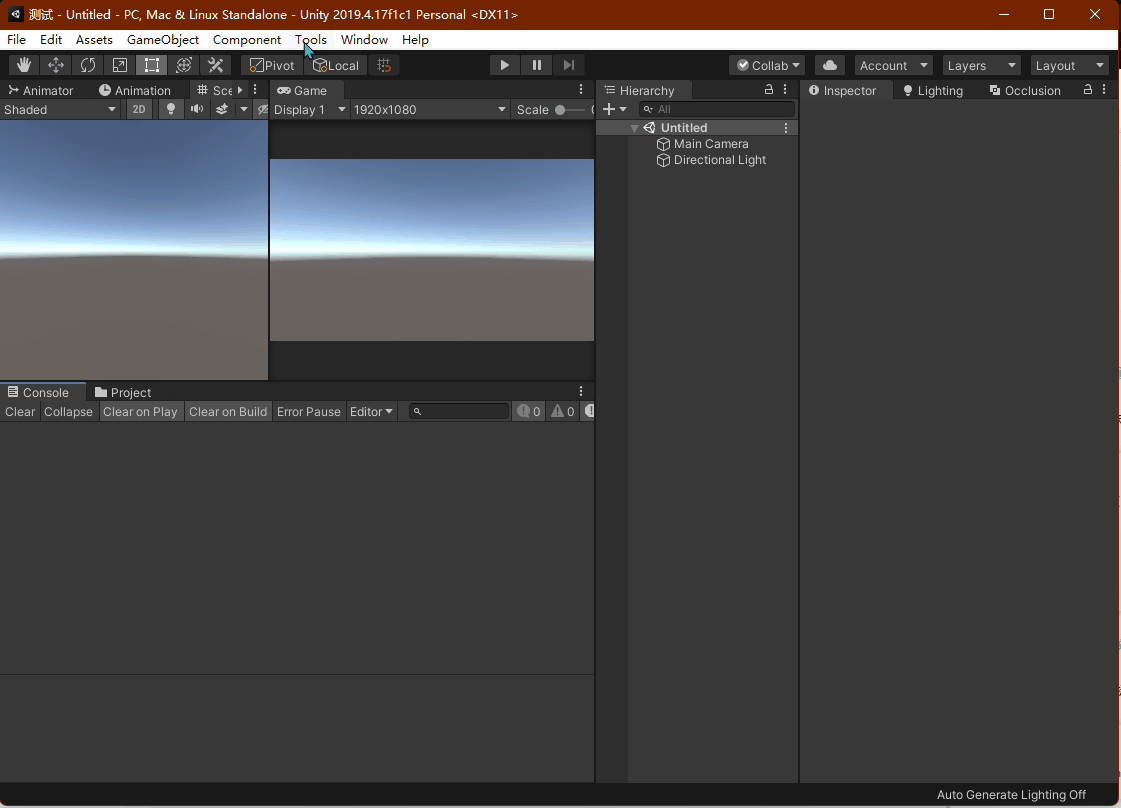Show more tabs with the arrow beside Scene
The width and height of the screenshot is (1121, 808).
coord(240,90)
